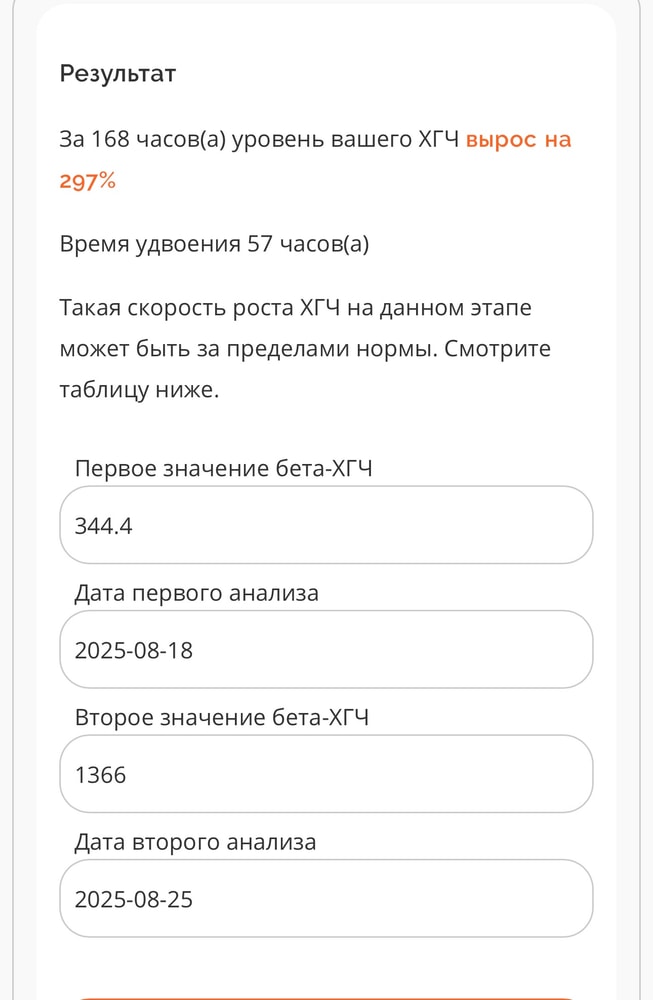Tap the orange 297% growth value
This screenshot has height=1000, width=653.
(88, 181)
